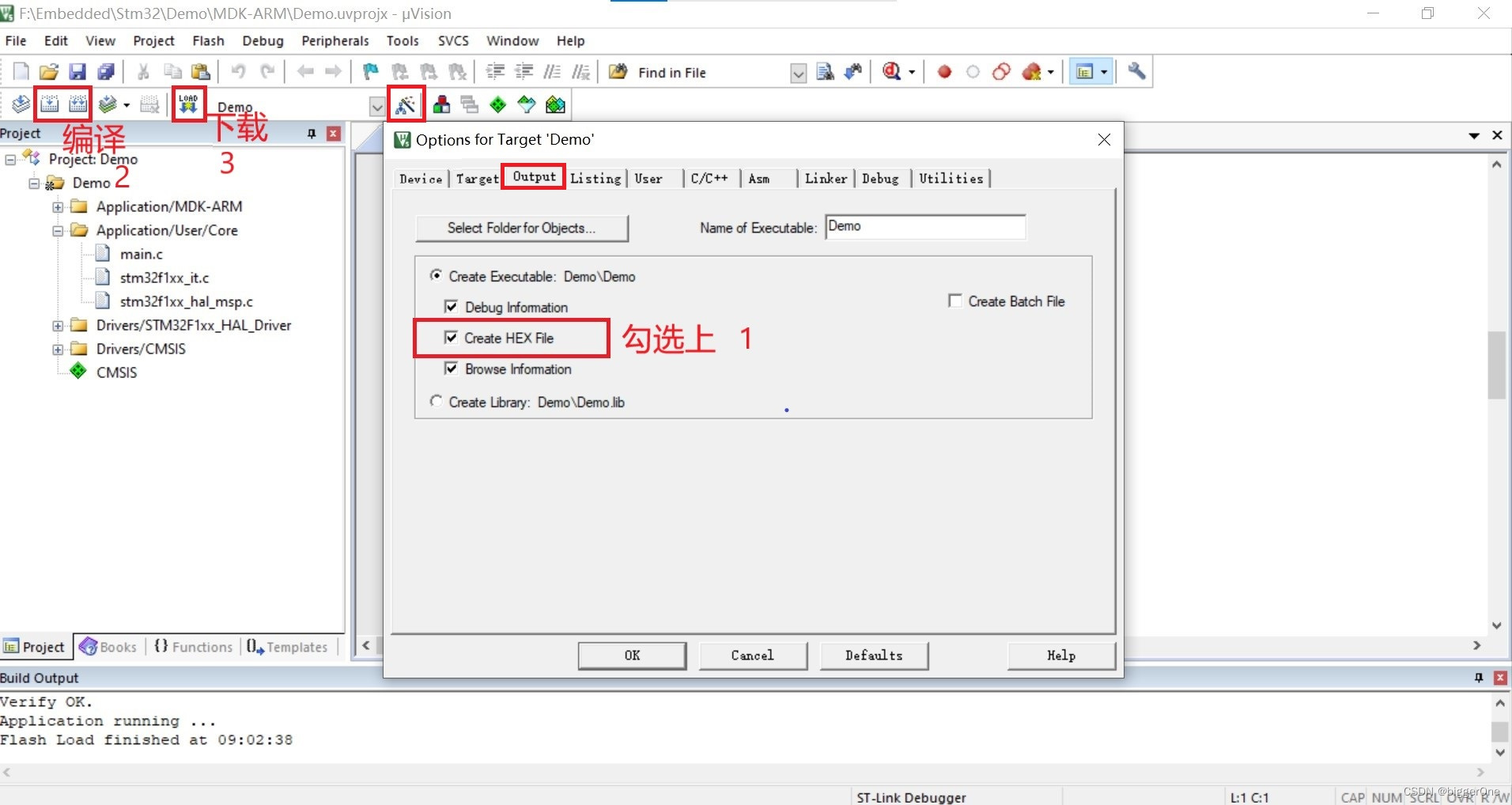Switch to the Functions panel tab
Viewport: 1512px width, 805px height.
pyautogui.click(x=194, y=647)
